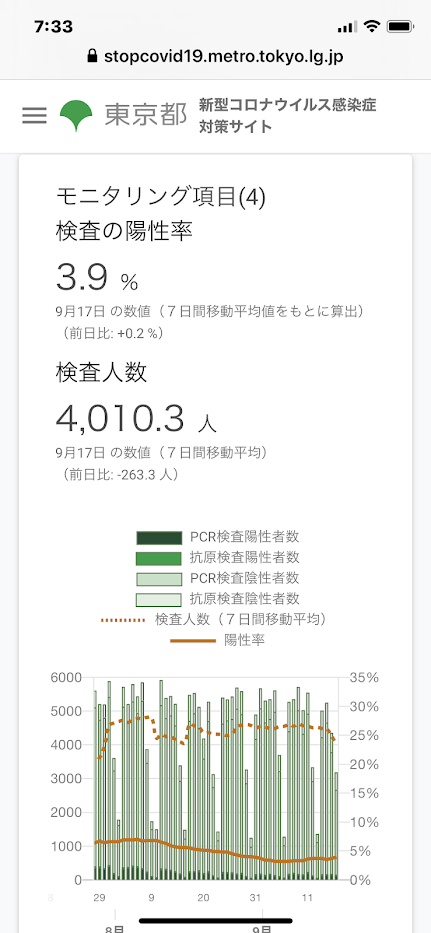Open the stopcovid19.metro.tokyo.lg.jp address bar

click(x=216, y=57)
